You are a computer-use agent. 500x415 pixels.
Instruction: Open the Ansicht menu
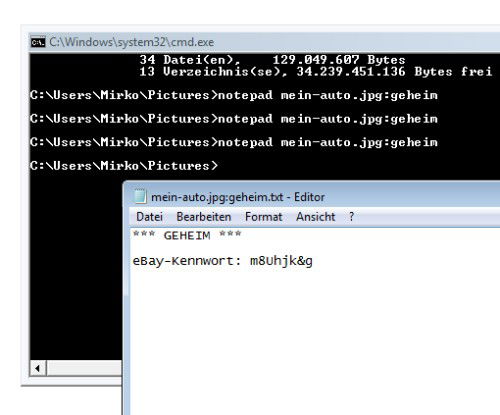[315, 217]
